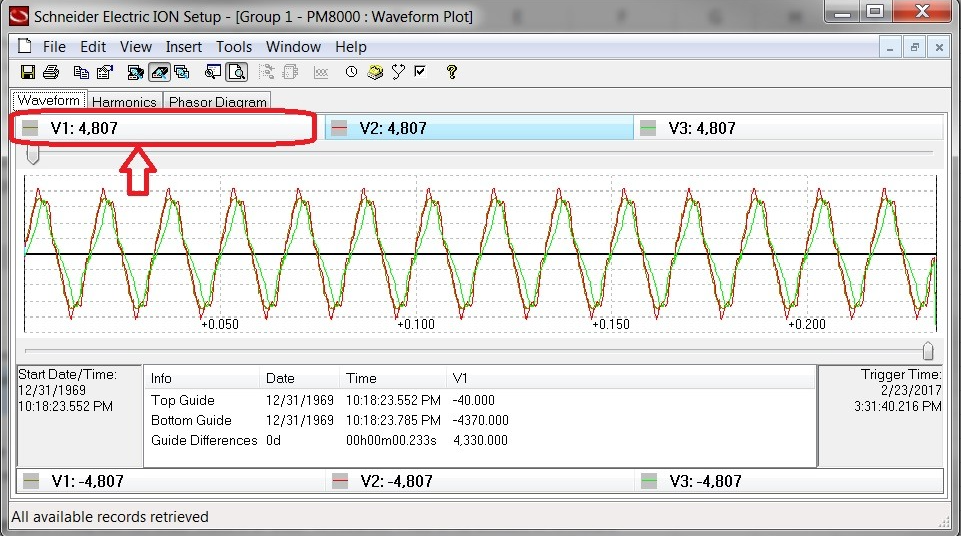The width and height of the screenshot is (963, 536).
Task: Click the window-with-magnifier toolbar icon
Action: click(212, 72)
